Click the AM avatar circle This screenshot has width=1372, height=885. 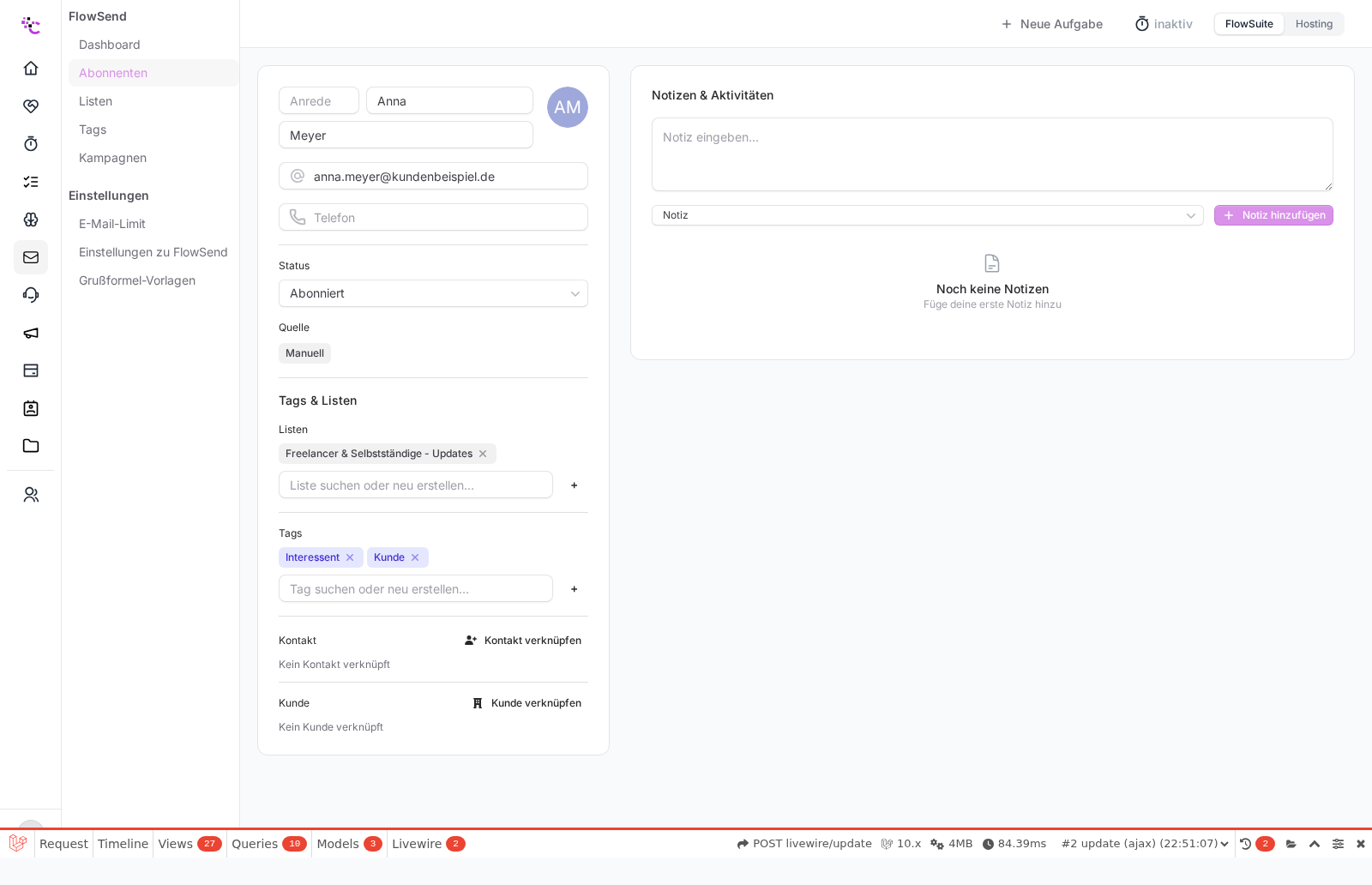point(568,107)
